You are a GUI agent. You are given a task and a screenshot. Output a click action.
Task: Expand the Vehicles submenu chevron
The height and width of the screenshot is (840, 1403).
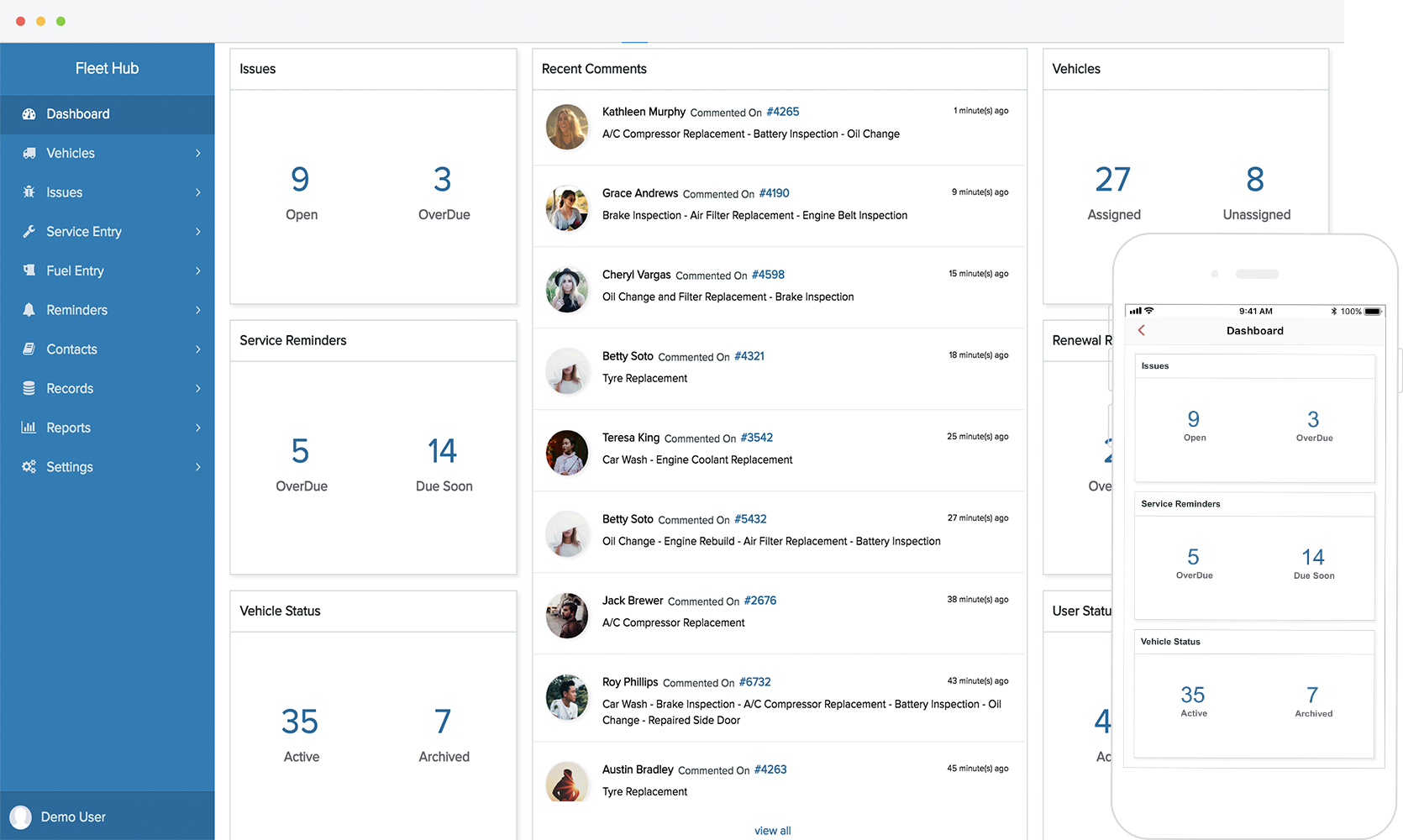point(198,153)
